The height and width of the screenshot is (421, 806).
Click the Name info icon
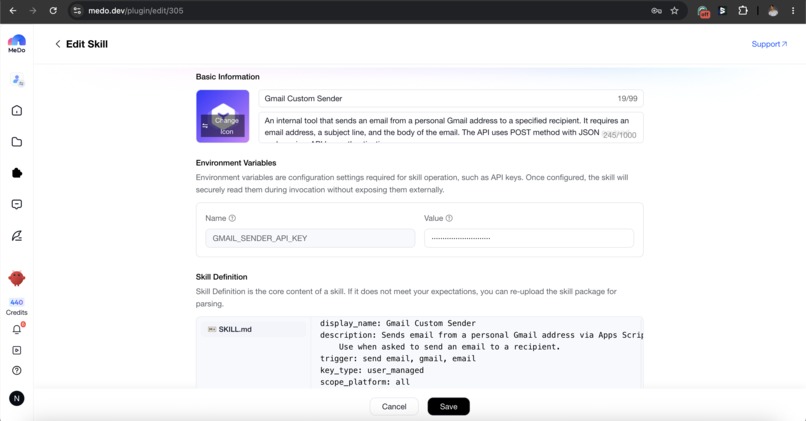[232, 218]
